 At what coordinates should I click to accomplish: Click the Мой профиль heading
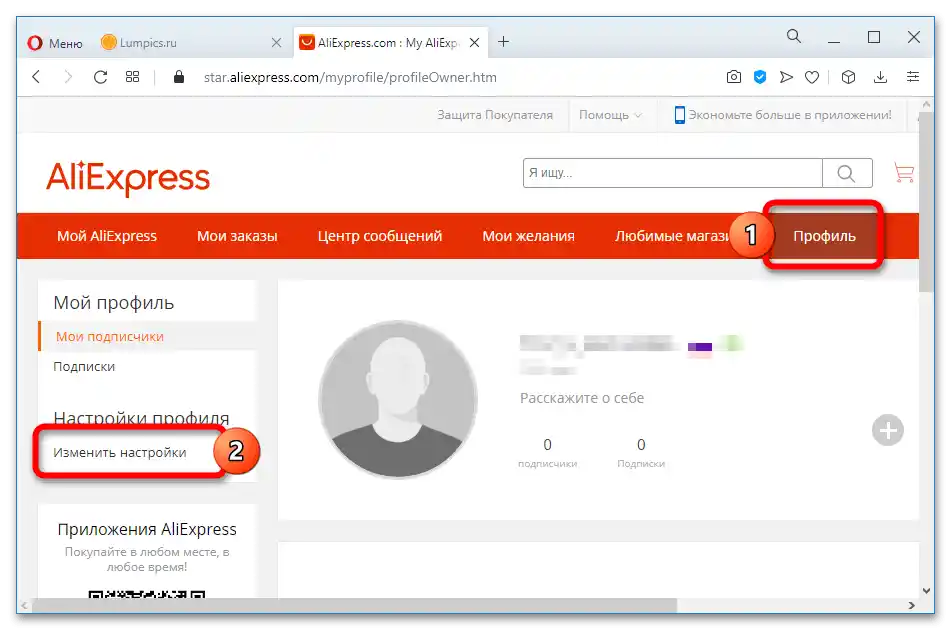[113, 303]
